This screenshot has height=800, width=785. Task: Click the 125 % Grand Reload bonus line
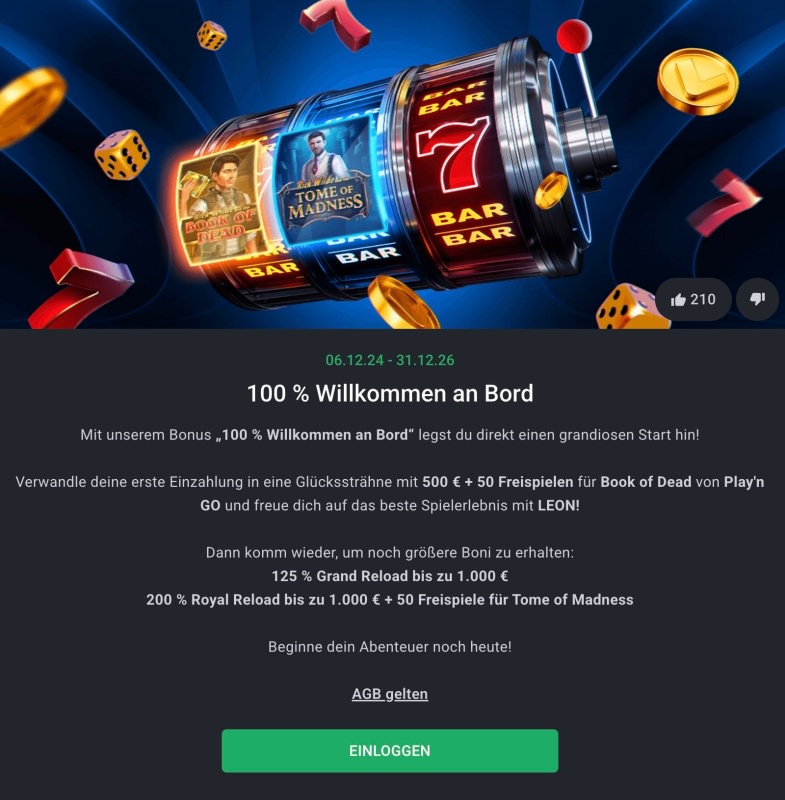click(x=390, y=576)
